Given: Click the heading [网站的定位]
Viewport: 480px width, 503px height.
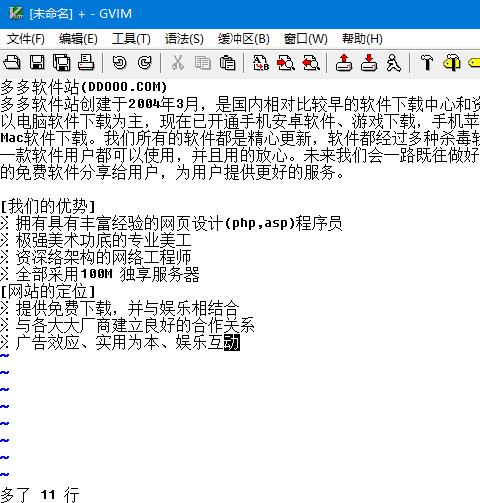Looking at the screenshot, I should (x=48, y=291).
